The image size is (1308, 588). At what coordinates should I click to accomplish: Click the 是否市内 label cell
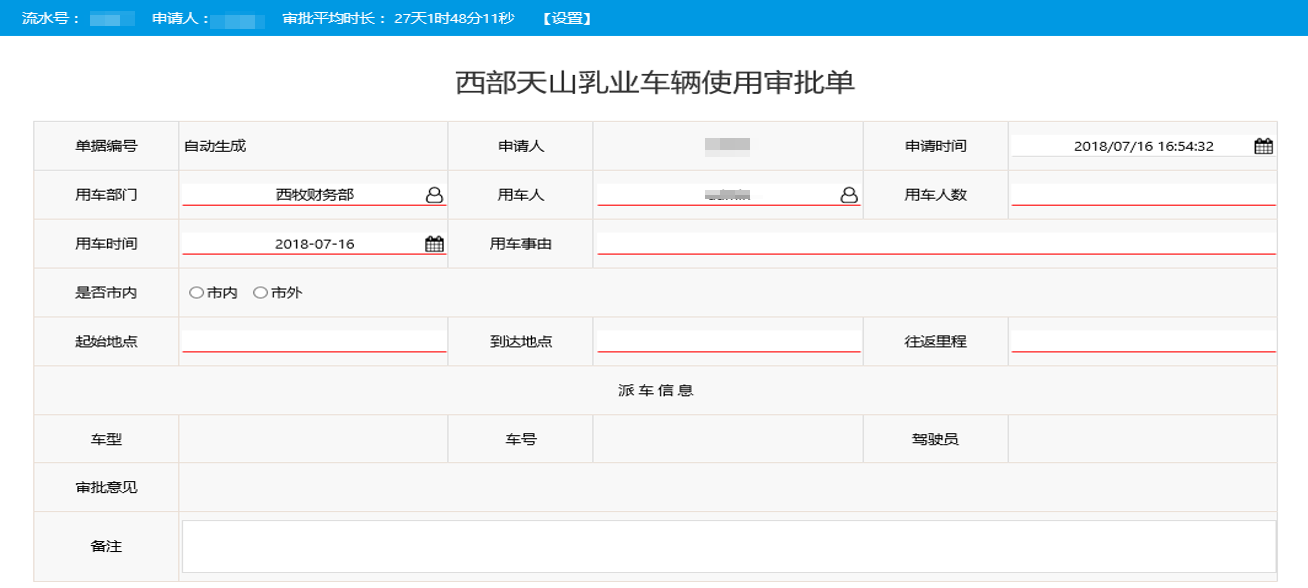click(x=106, y=293)
